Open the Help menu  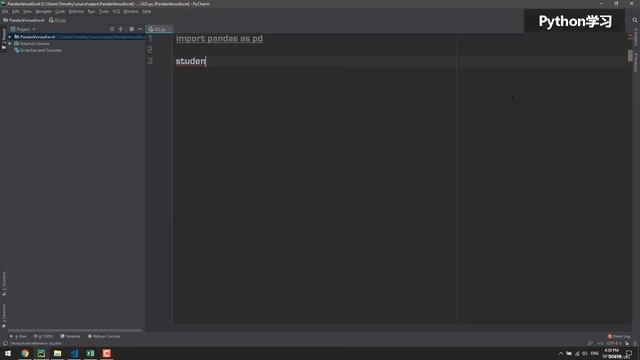pos(147,12)
